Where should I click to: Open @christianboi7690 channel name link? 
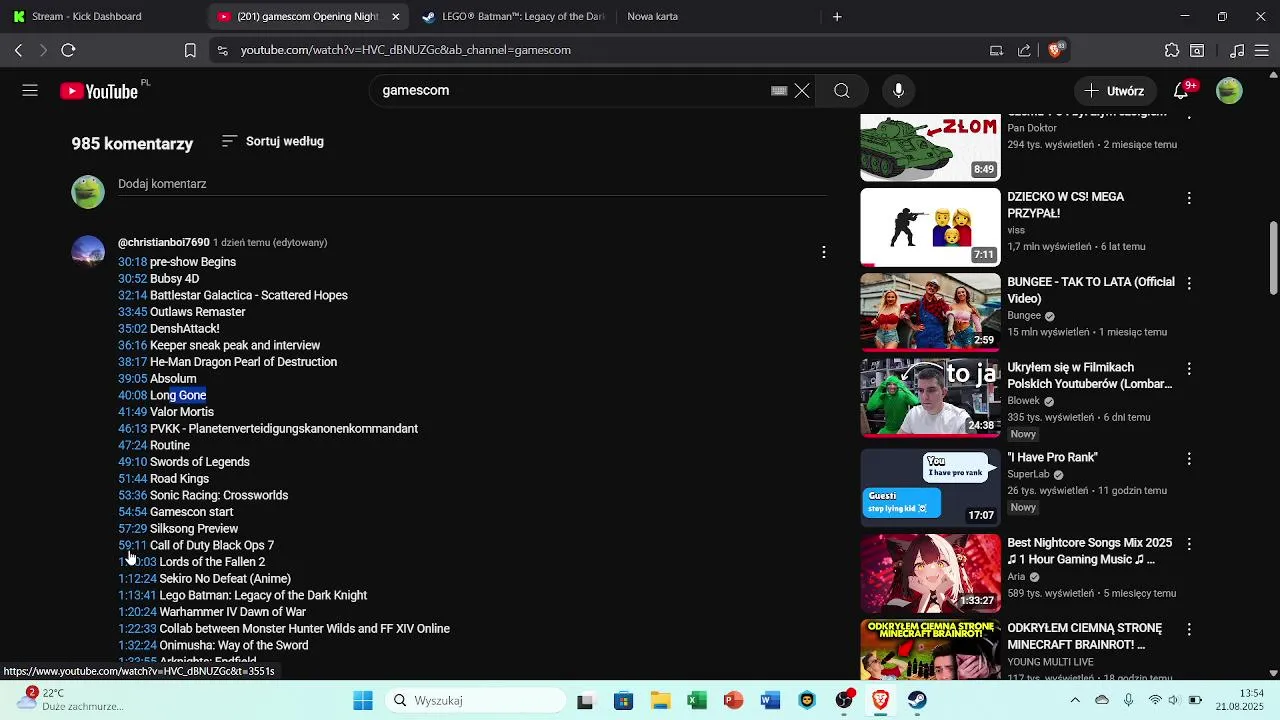coord(164,242)
